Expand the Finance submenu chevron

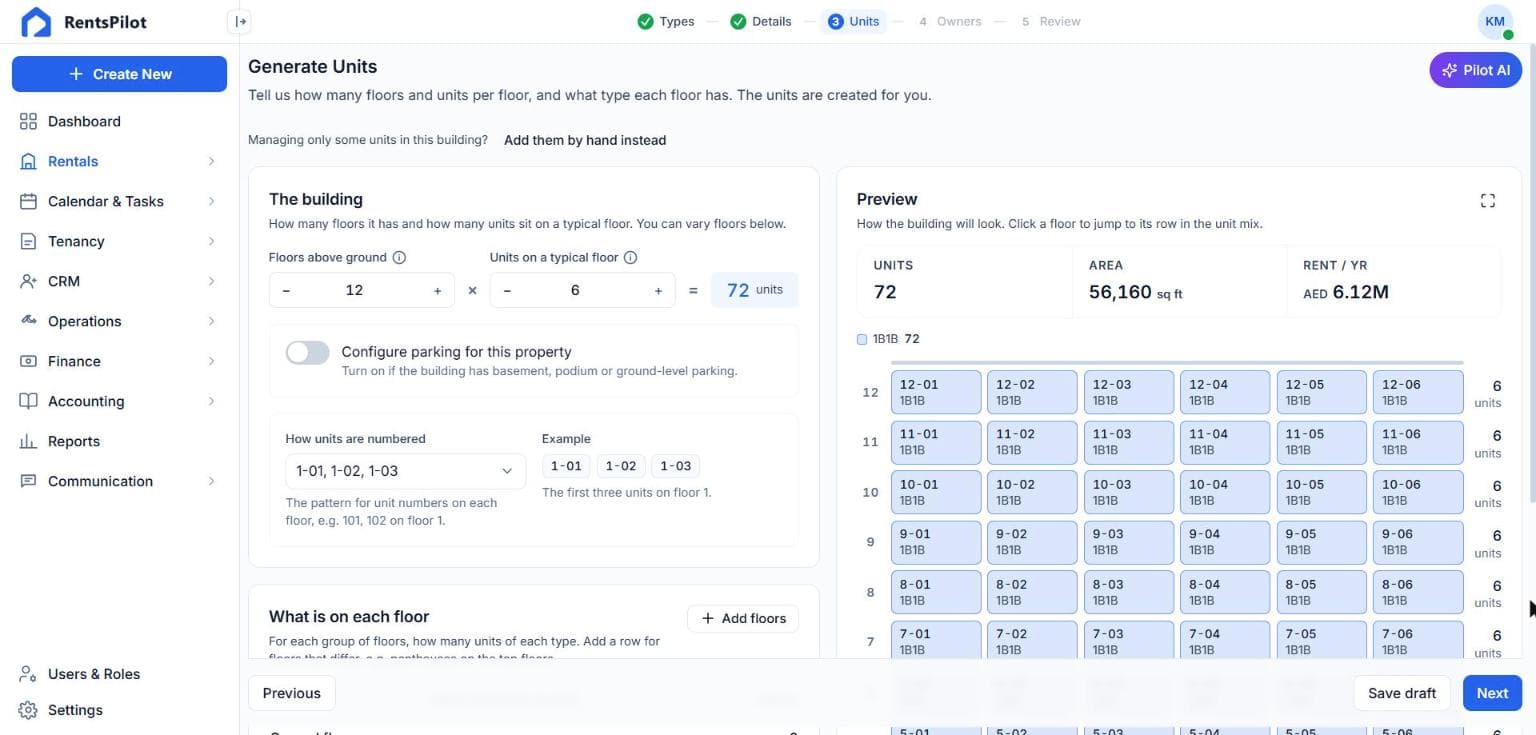coord(211,361)
